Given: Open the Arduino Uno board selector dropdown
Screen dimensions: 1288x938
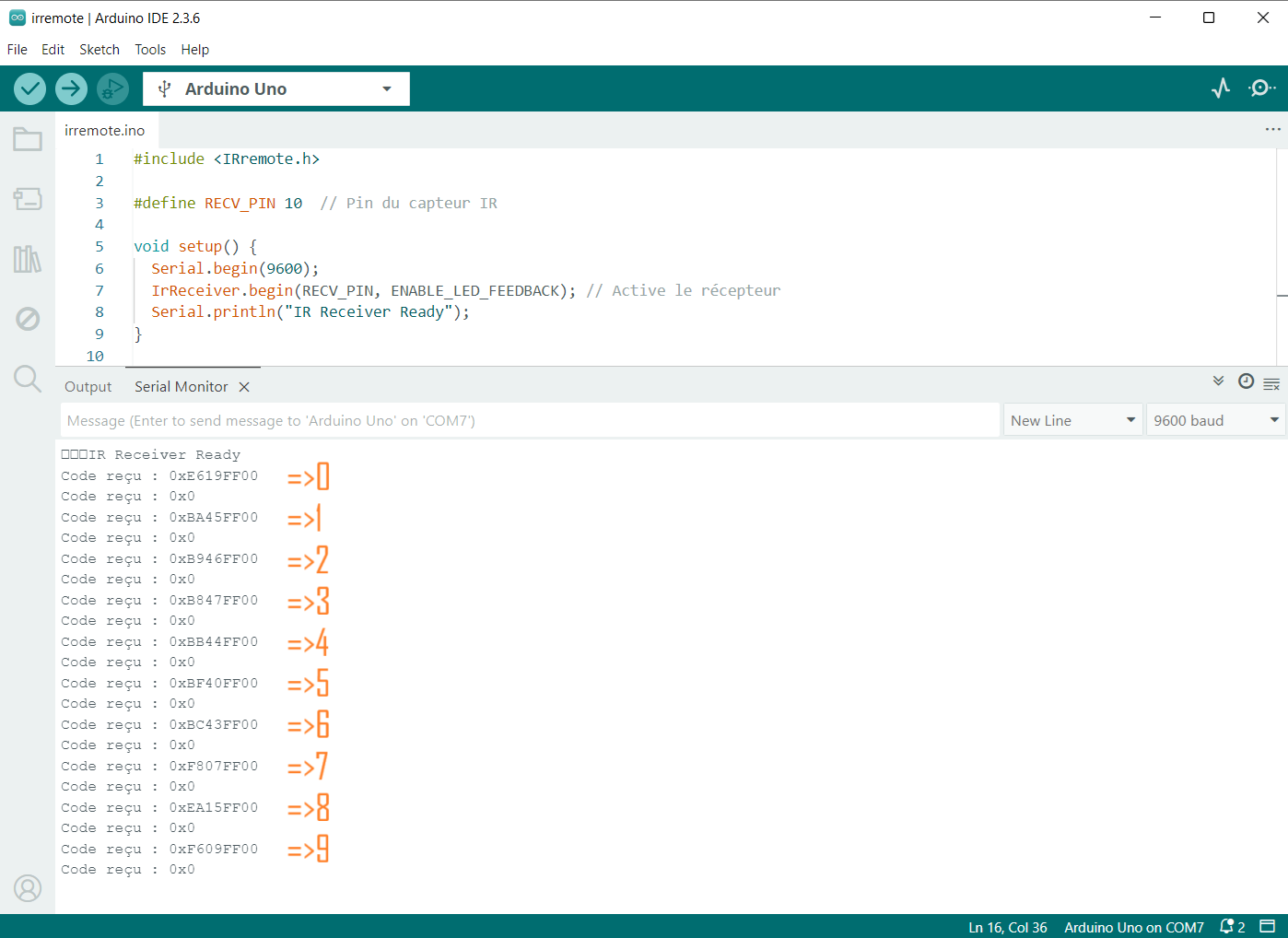Looking at the screenshot, I should 276,88.
